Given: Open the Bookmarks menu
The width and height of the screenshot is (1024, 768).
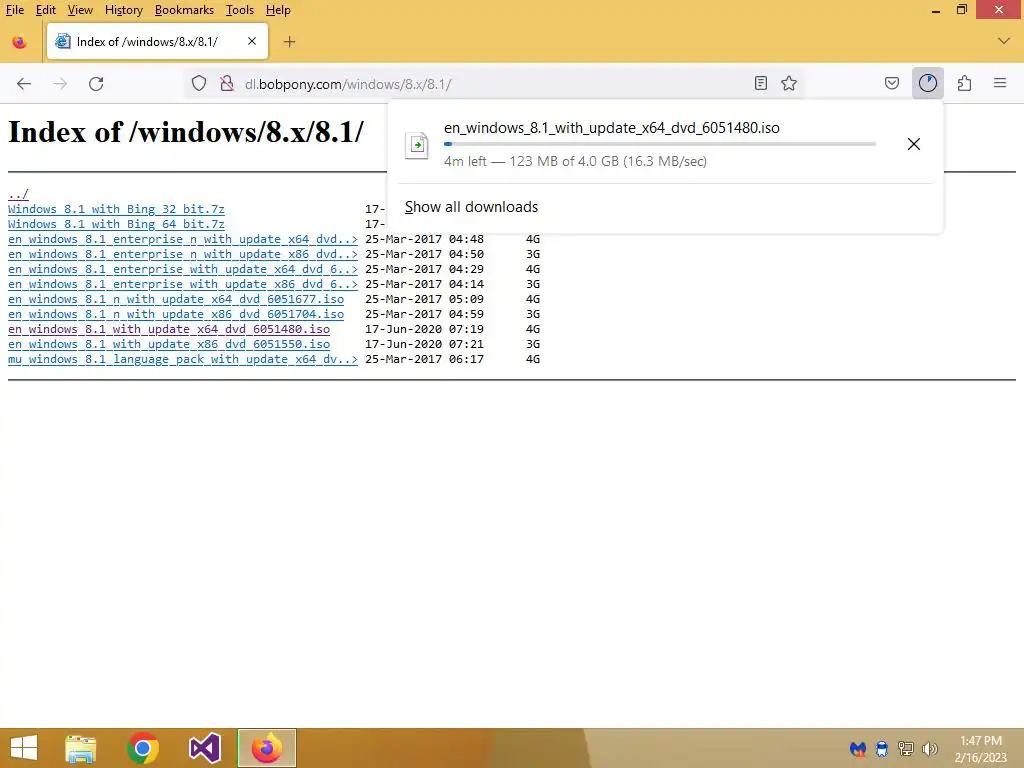Looking at the screenshot, I should (184, 10).
